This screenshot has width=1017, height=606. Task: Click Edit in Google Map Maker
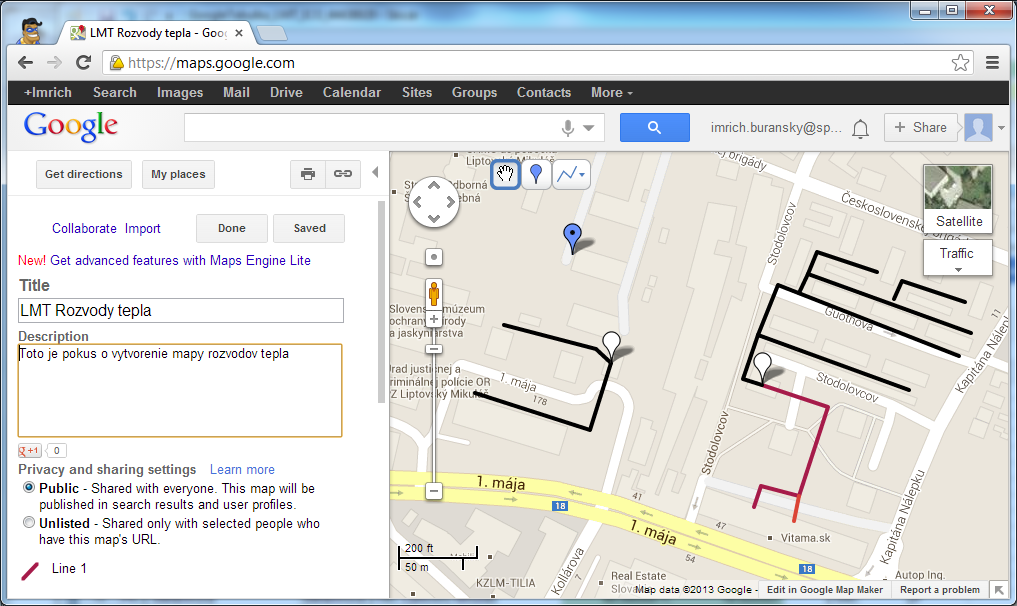point(824,590)
